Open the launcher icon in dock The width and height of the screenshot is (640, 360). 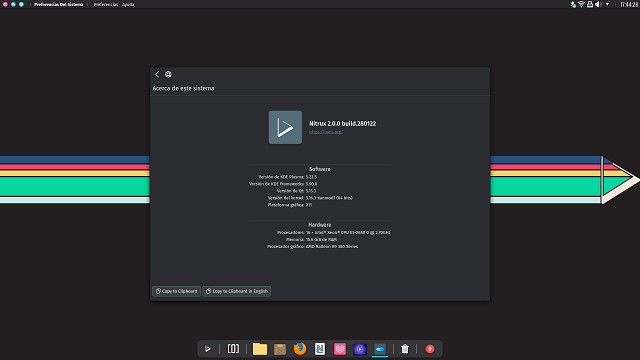coord(208,349)
